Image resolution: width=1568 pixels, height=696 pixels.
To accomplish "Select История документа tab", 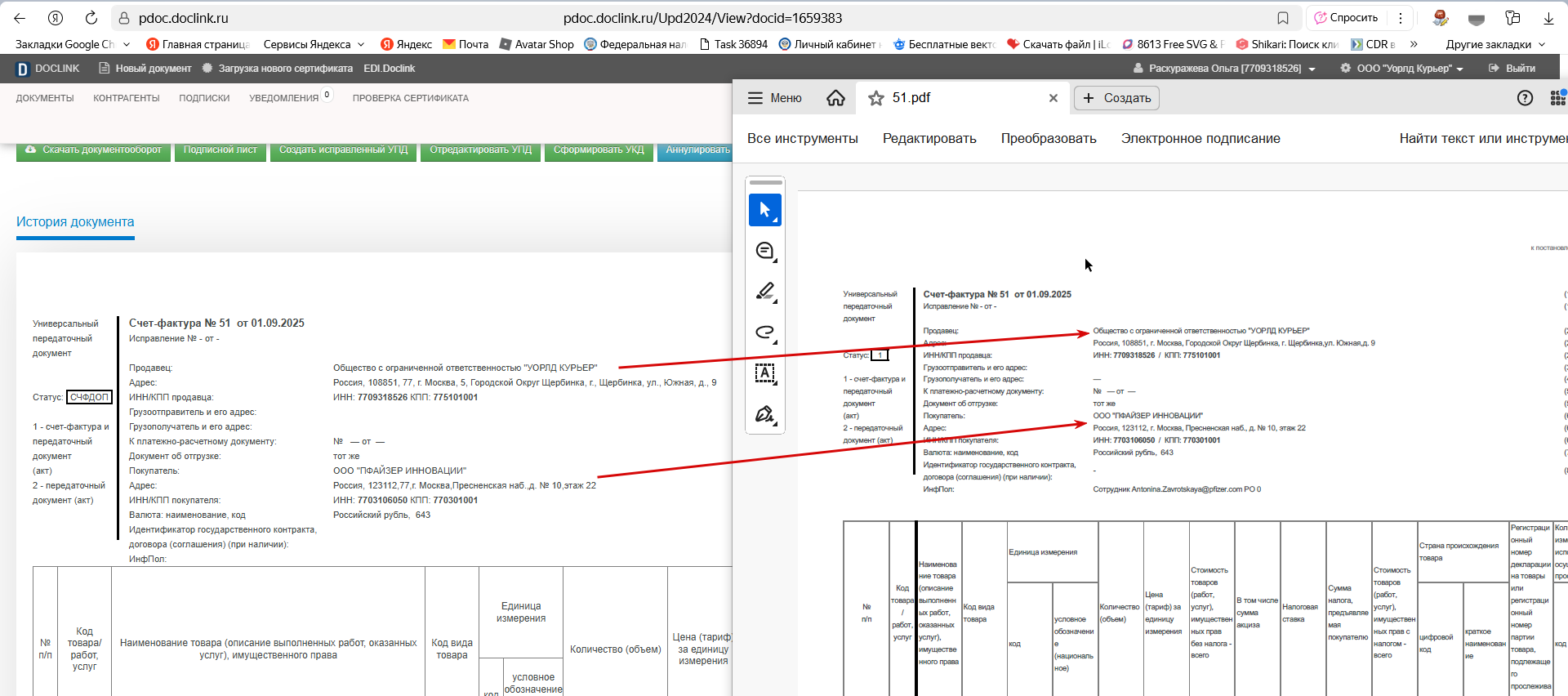I will click(x=75, y=222).
